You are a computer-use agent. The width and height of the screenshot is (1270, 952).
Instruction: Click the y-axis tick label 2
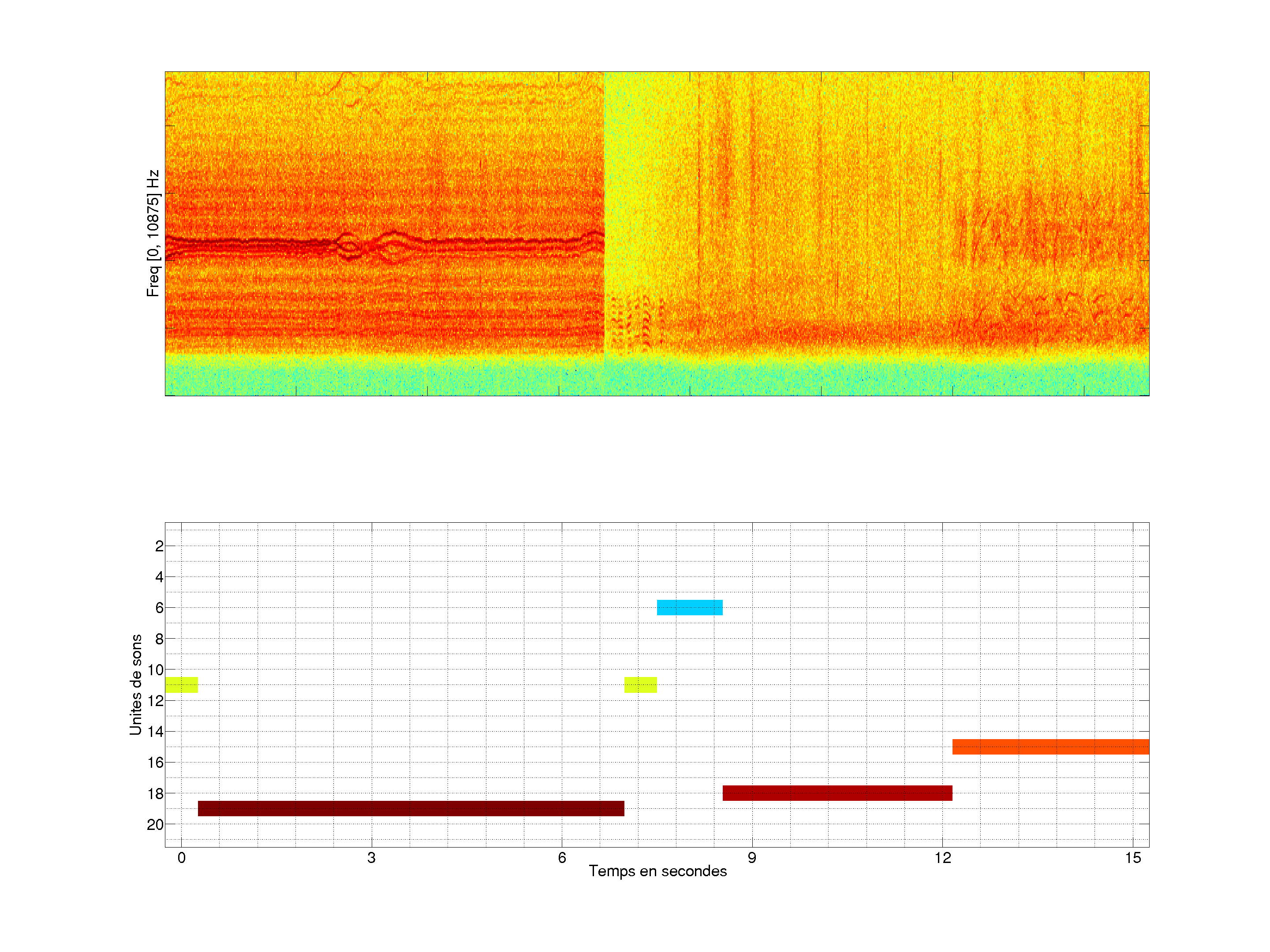point(159,546)
